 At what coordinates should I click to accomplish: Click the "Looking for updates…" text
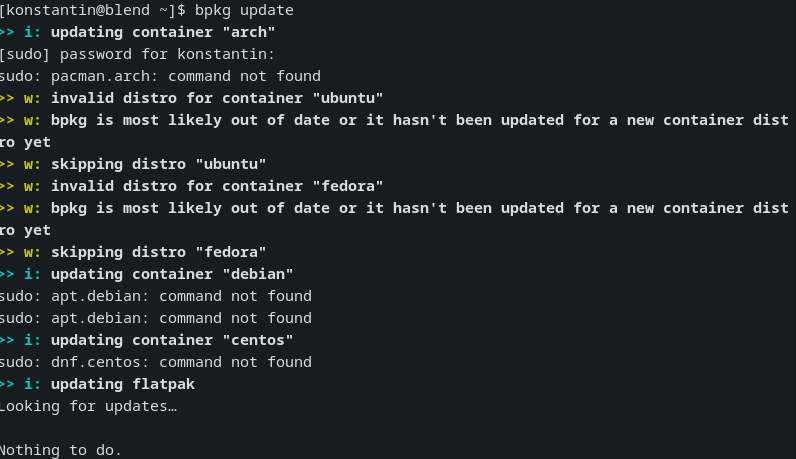[88, 406]
